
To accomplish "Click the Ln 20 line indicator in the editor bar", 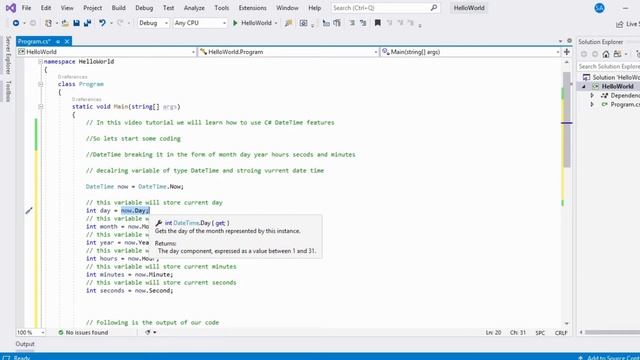I will (493, 333).
